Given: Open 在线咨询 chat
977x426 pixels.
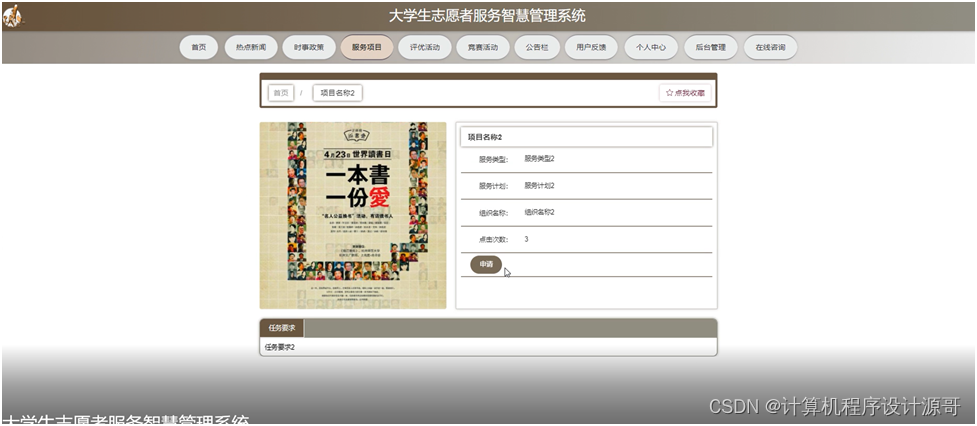Looking at the screenshot, I should pyautogui.click(x=771, y=47).
